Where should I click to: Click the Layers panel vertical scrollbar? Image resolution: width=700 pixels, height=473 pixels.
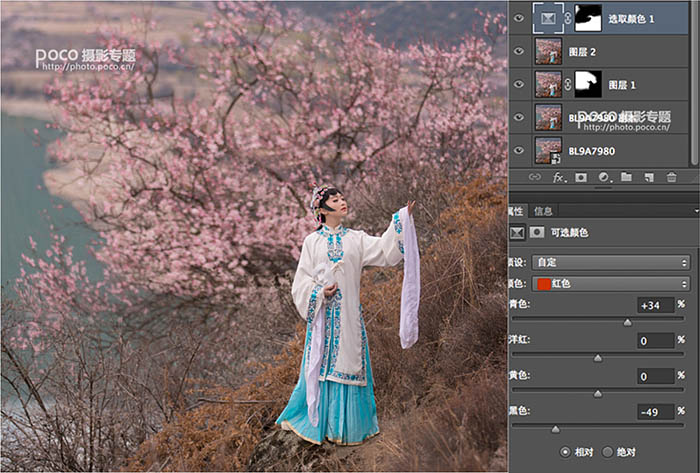tap(695, 83)
